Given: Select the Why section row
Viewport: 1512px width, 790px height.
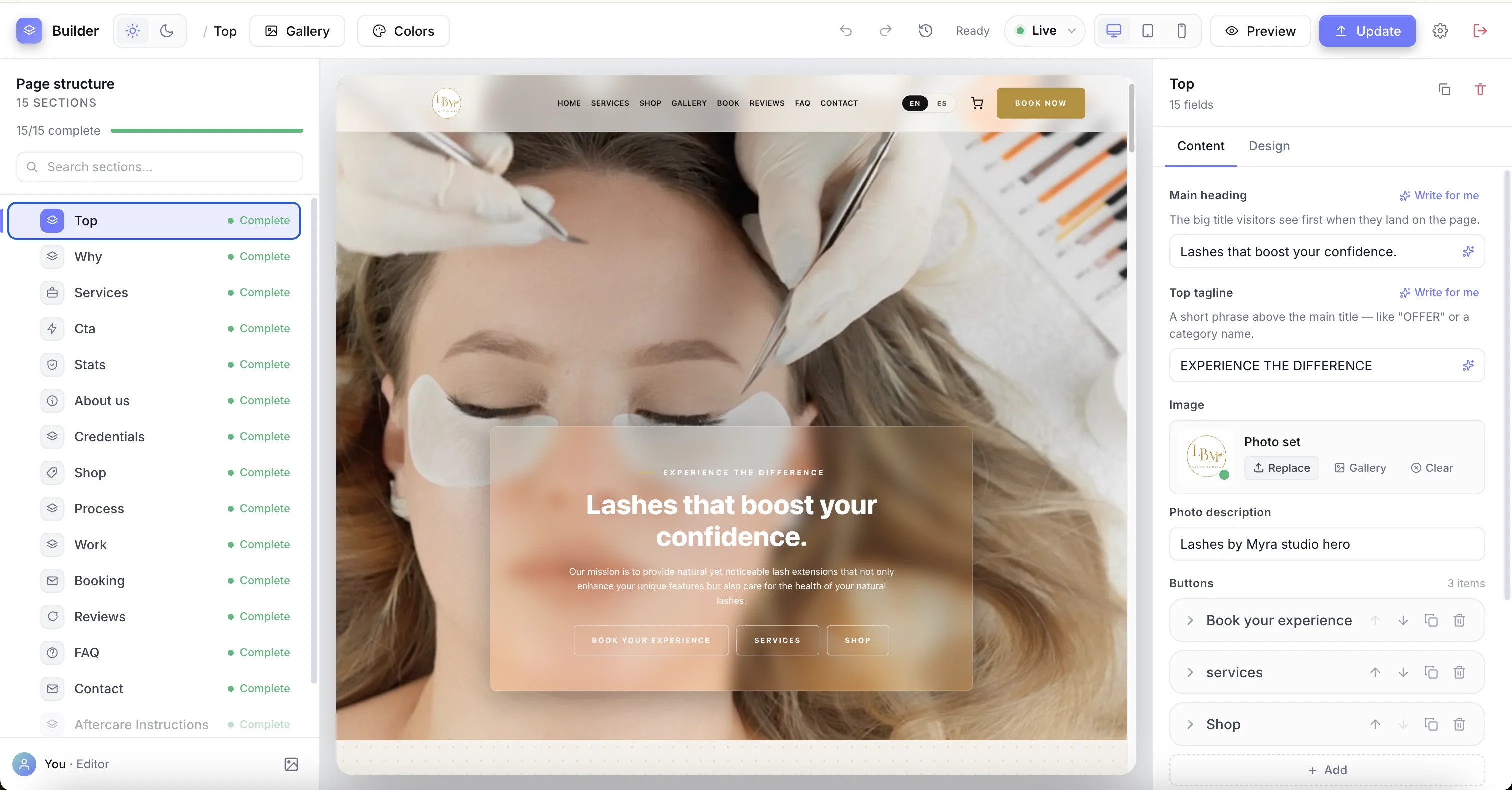Looking at the screenshot, I should tap(155, 256).
